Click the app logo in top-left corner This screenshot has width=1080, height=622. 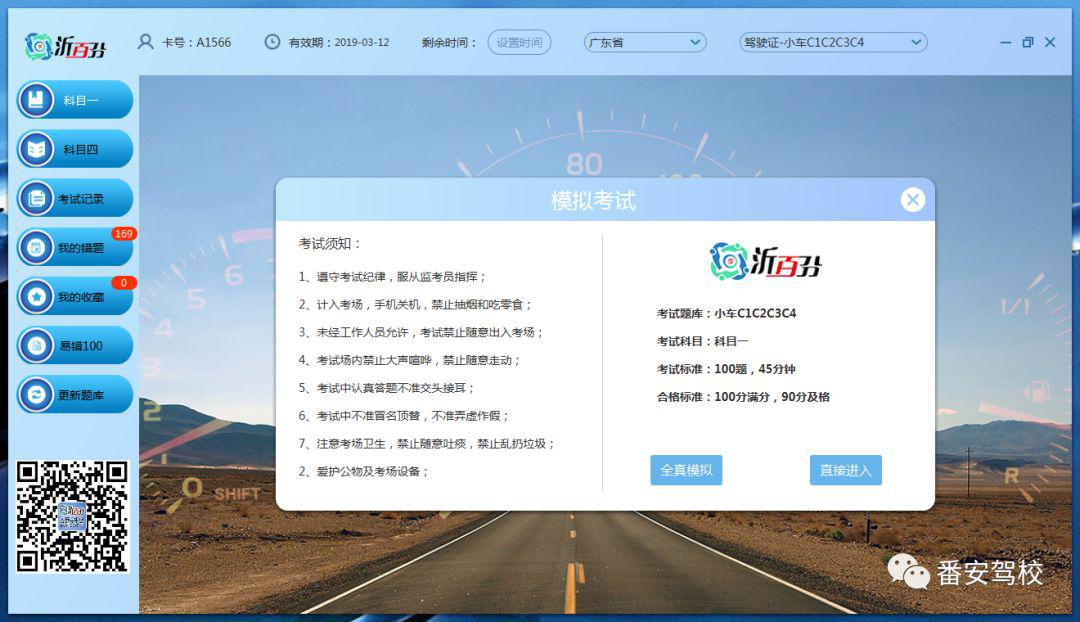tap(65, 45)
